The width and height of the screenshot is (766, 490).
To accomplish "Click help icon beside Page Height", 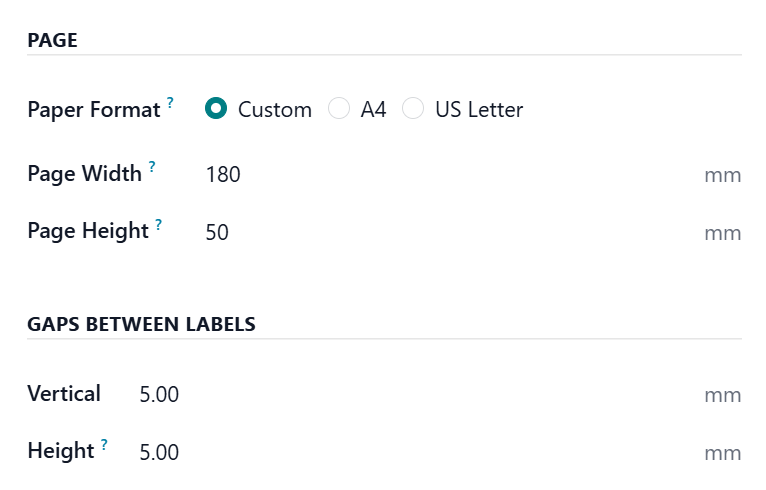I will [159, 224].
